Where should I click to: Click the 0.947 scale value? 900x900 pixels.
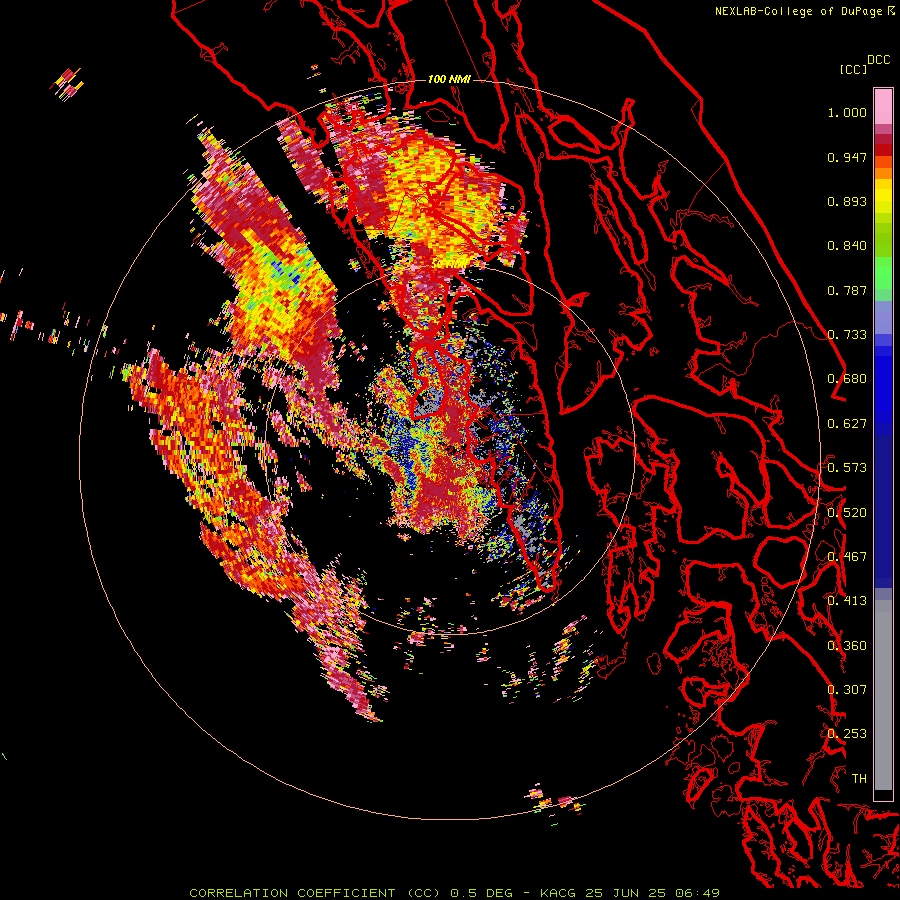point(847,157)
